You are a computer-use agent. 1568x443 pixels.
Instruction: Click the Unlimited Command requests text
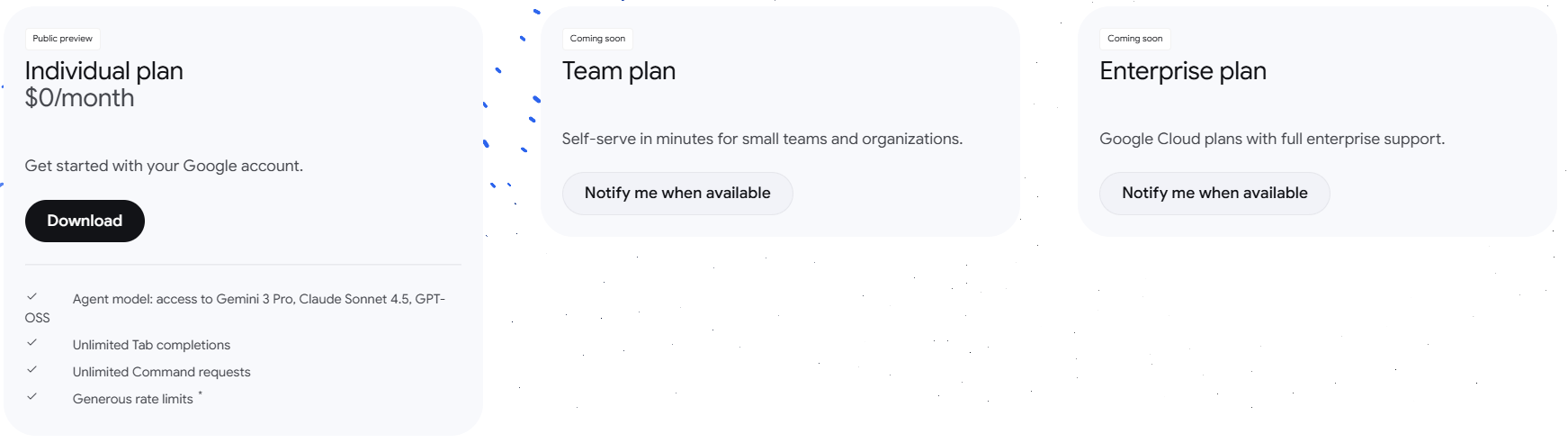pyautogui.click(x=161, y=372)
